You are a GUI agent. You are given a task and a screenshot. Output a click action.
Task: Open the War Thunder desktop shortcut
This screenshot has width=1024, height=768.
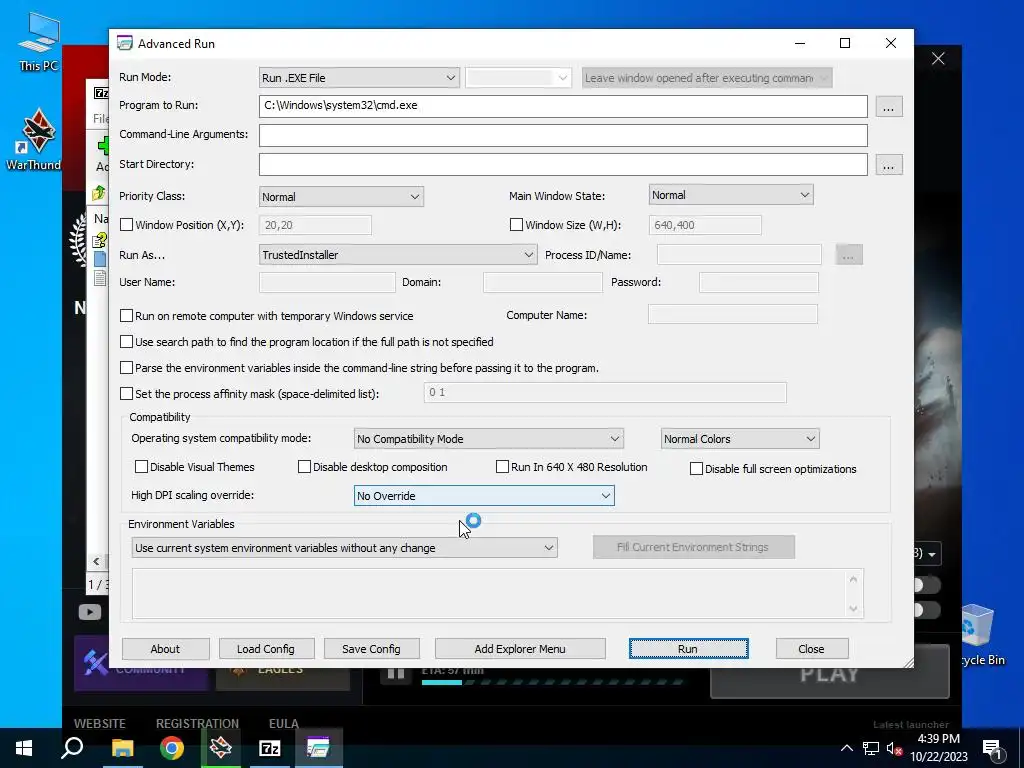coord(34,139)
